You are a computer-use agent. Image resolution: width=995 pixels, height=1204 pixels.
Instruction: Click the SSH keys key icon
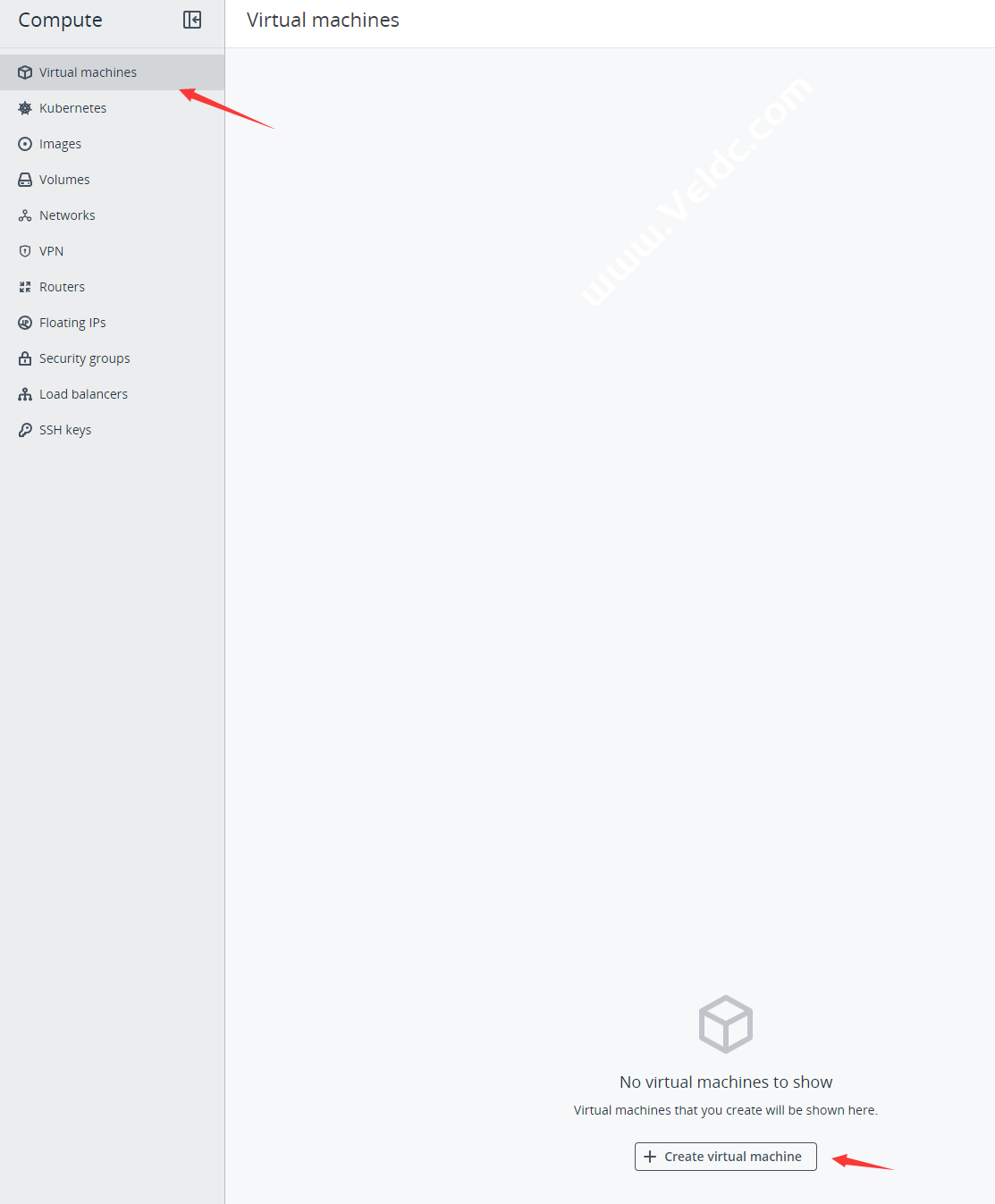[25, 430]
